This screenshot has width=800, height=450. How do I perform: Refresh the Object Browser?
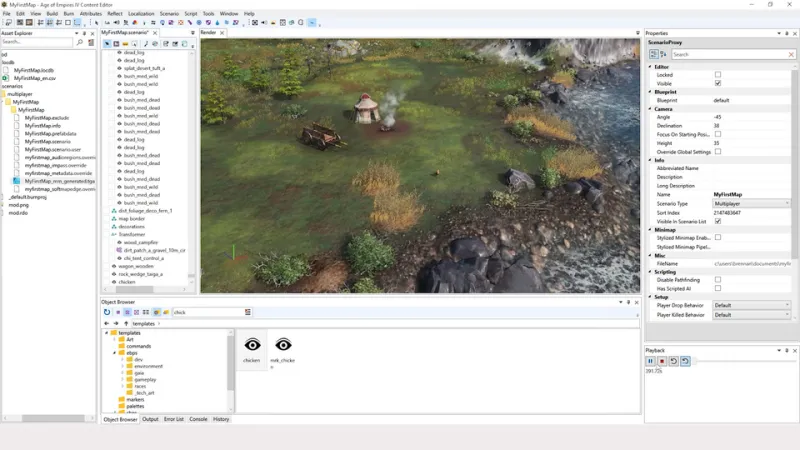pyautogui.click(x=107, y=312)
